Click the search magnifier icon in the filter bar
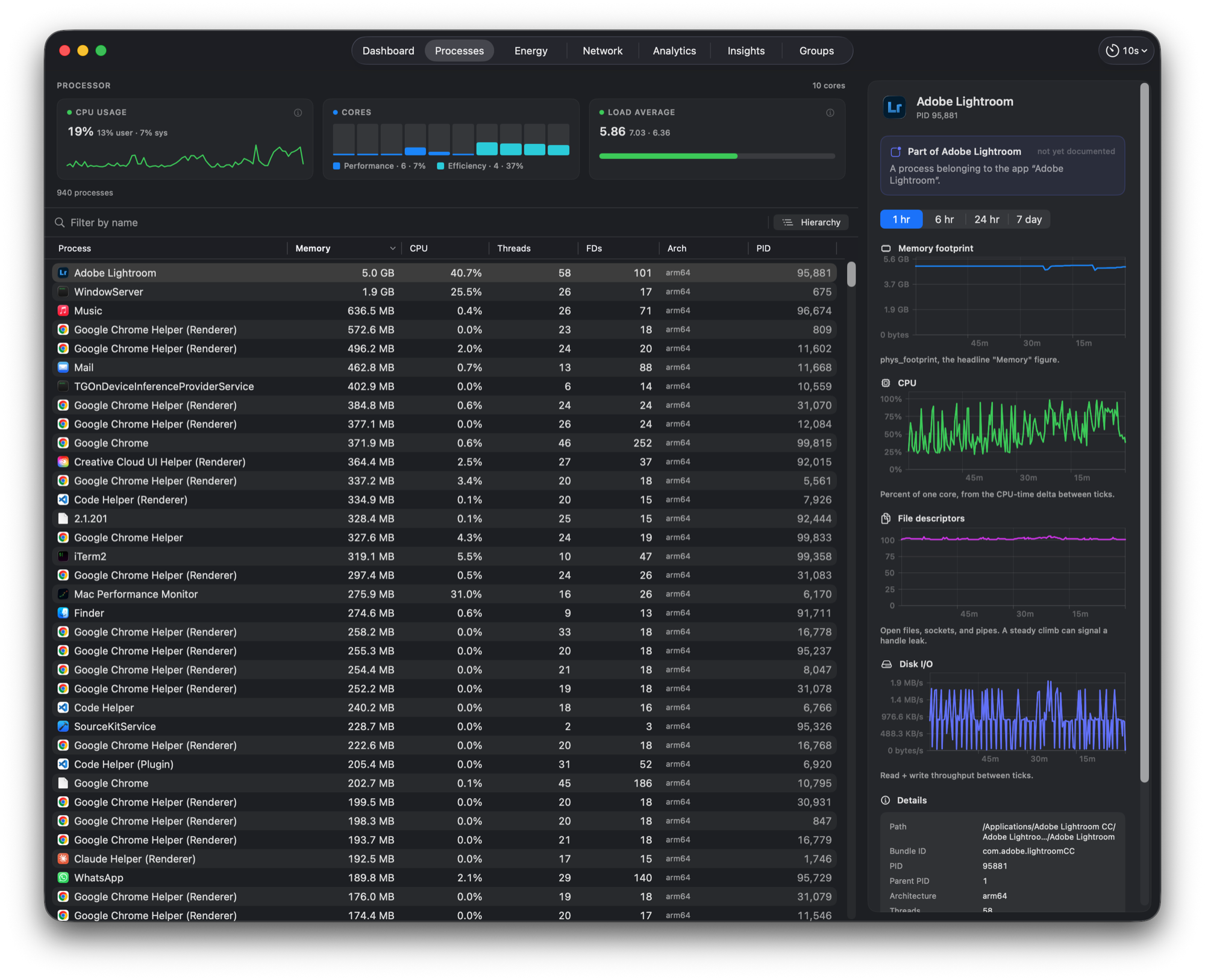 coord(60,223)
